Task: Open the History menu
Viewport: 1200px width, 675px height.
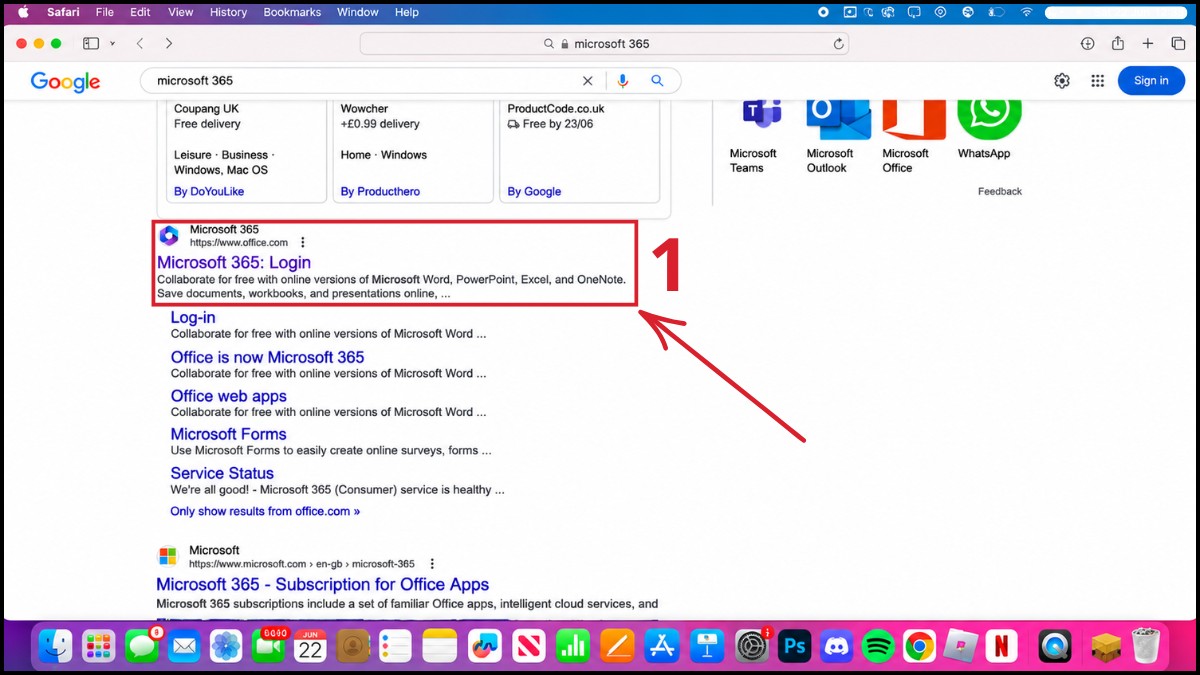Action: tap(228, 12)
